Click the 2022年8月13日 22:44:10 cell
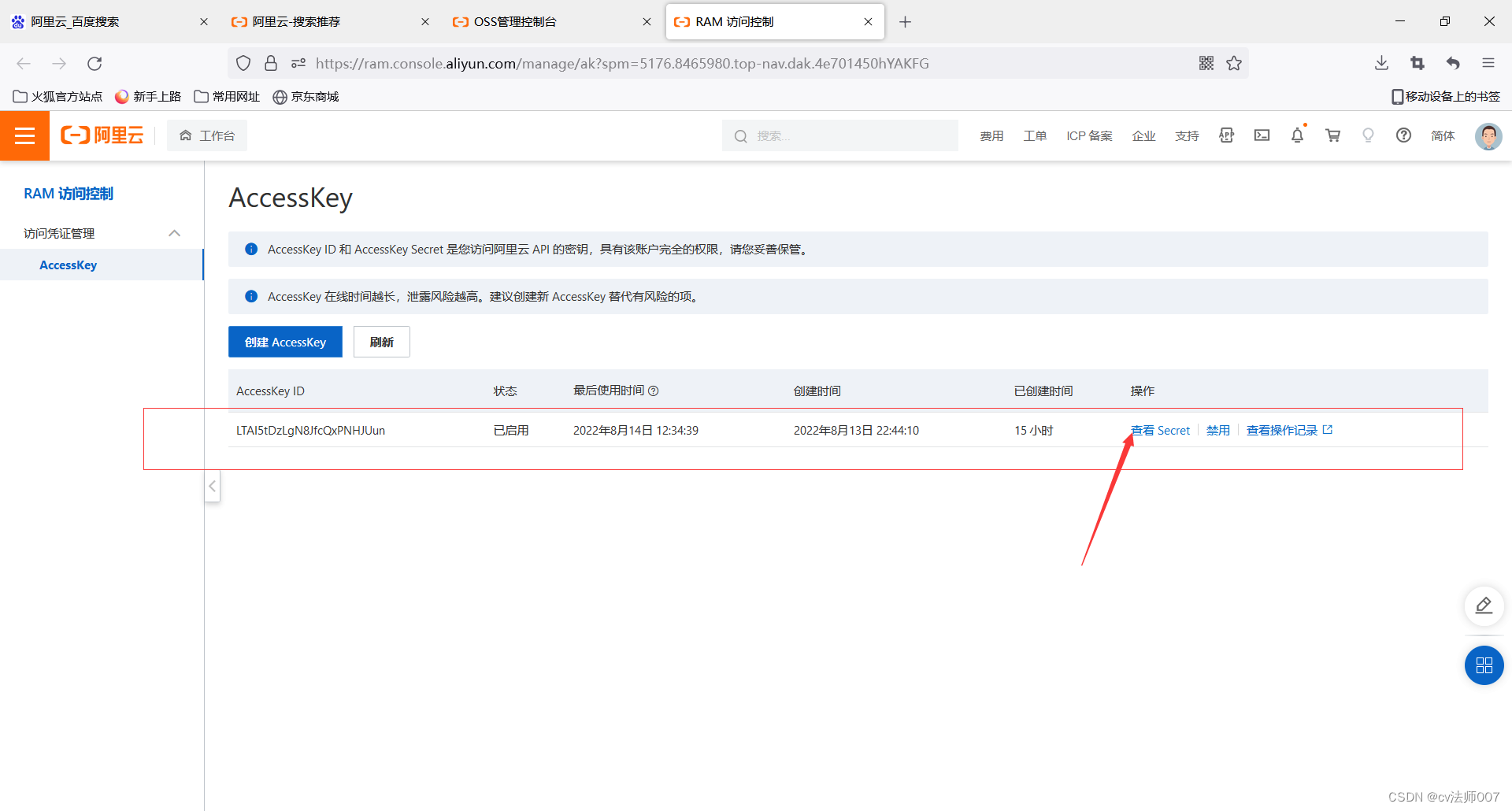The image size is (1512, 811). point(856,431)
